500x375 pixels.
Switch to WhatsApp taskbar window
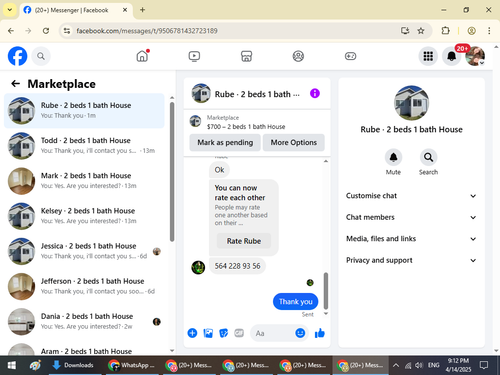click(x=132, y=365)
